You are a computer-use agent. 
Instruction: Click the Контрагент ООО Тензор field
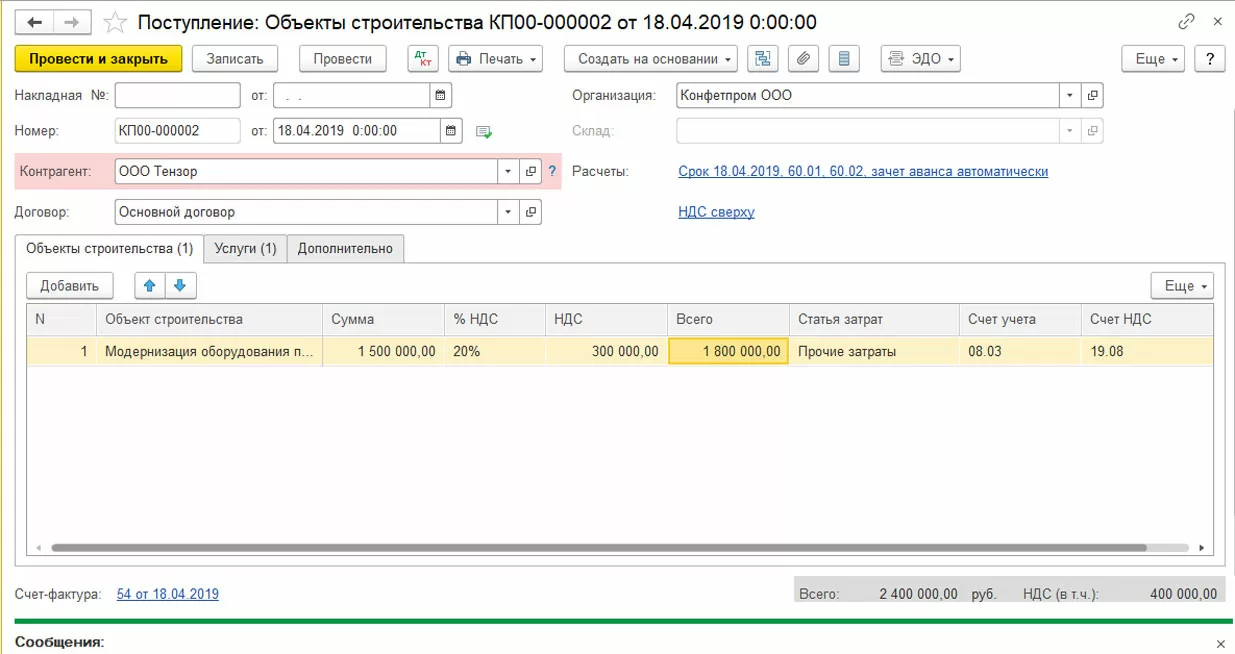click(307, 171)
